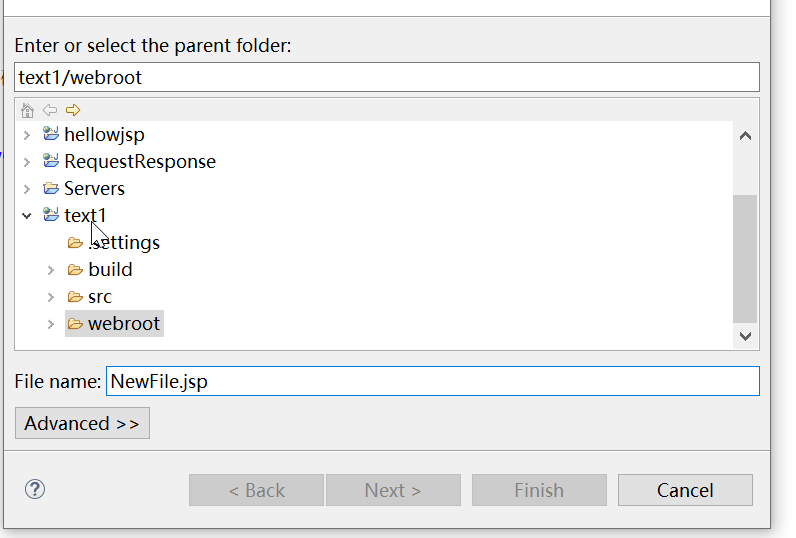796x538 pixels.
Task: Click the Servers folder icon
Action: (x=51, y=188)
